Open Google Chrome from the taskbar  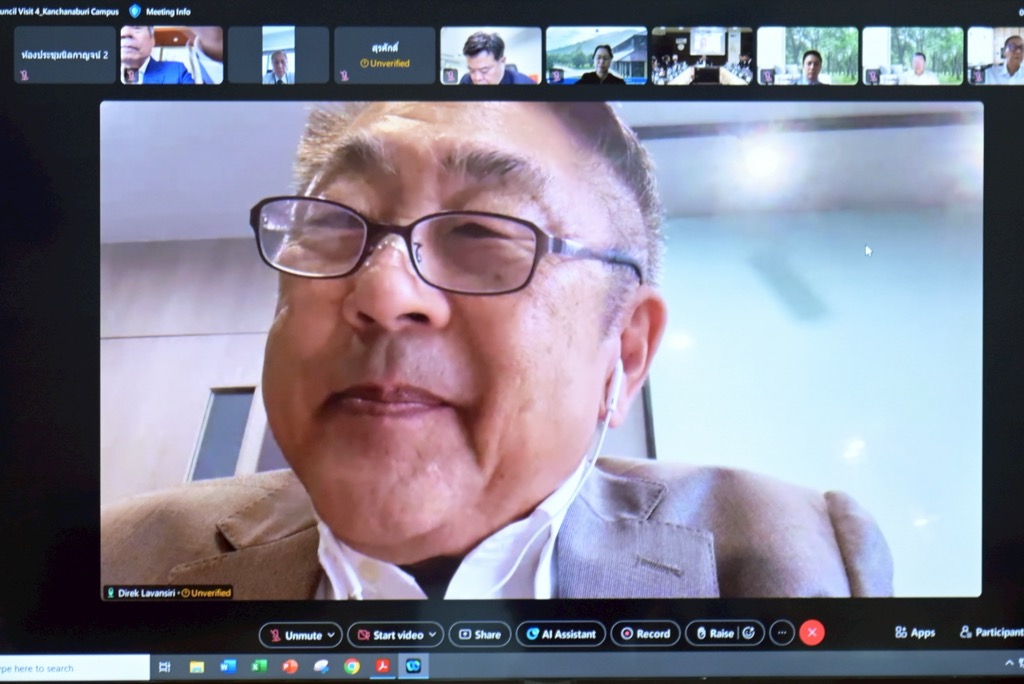pos(352,667)
